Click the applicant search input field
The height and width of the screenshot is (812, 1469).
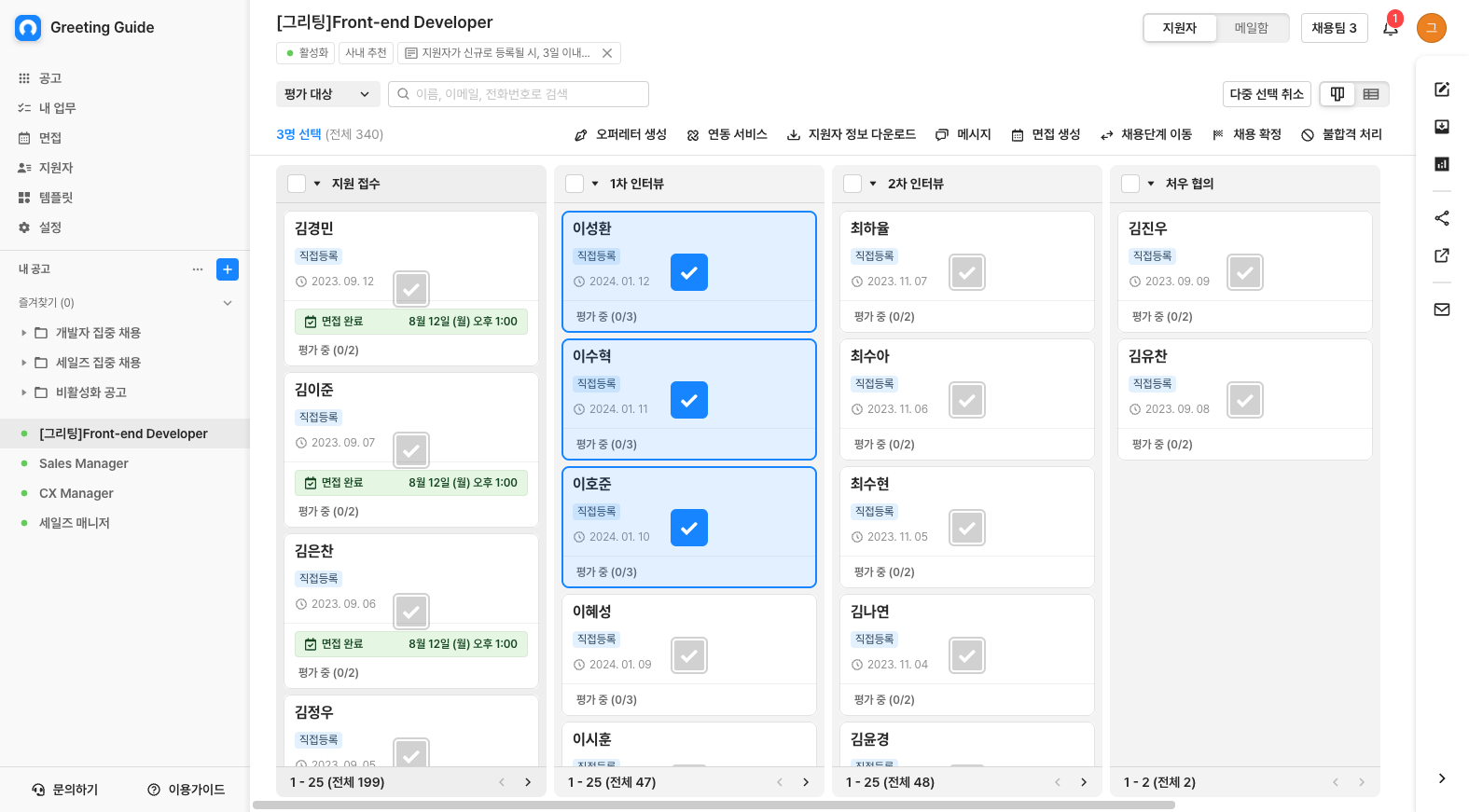coord(519,94)
